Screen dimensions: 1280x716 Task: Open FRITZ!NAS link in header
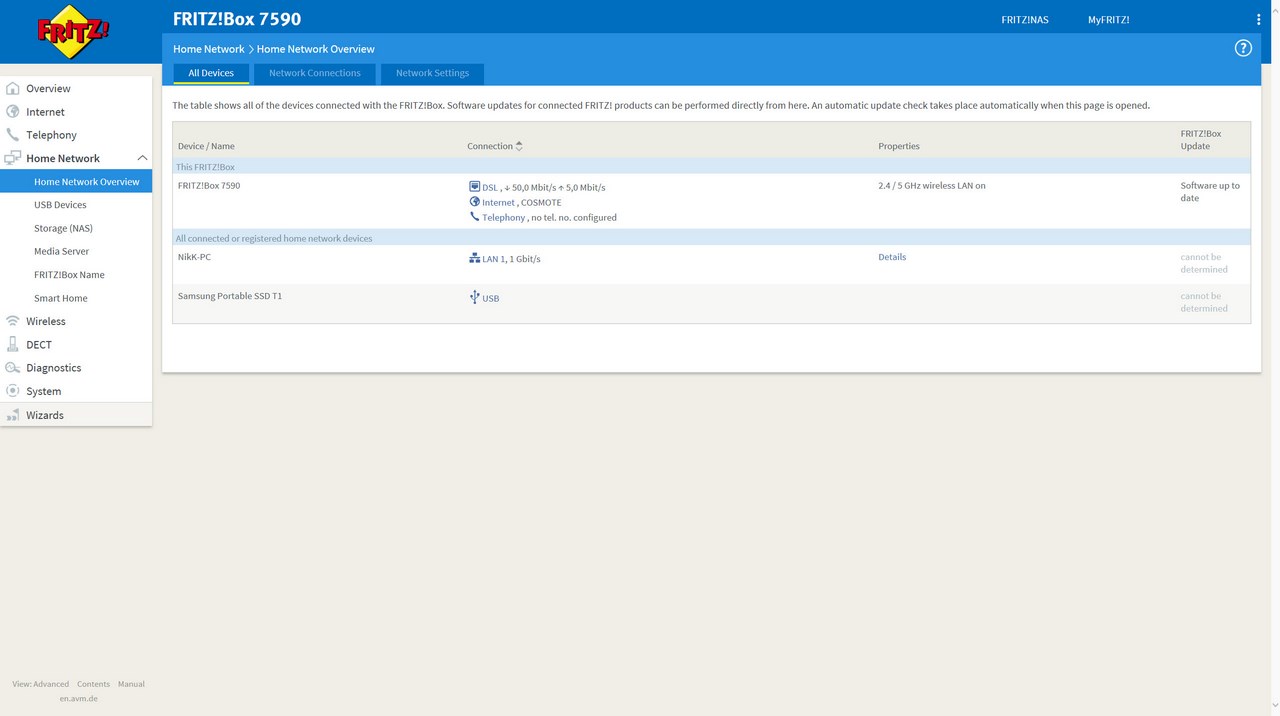(x=1025, y=20)
